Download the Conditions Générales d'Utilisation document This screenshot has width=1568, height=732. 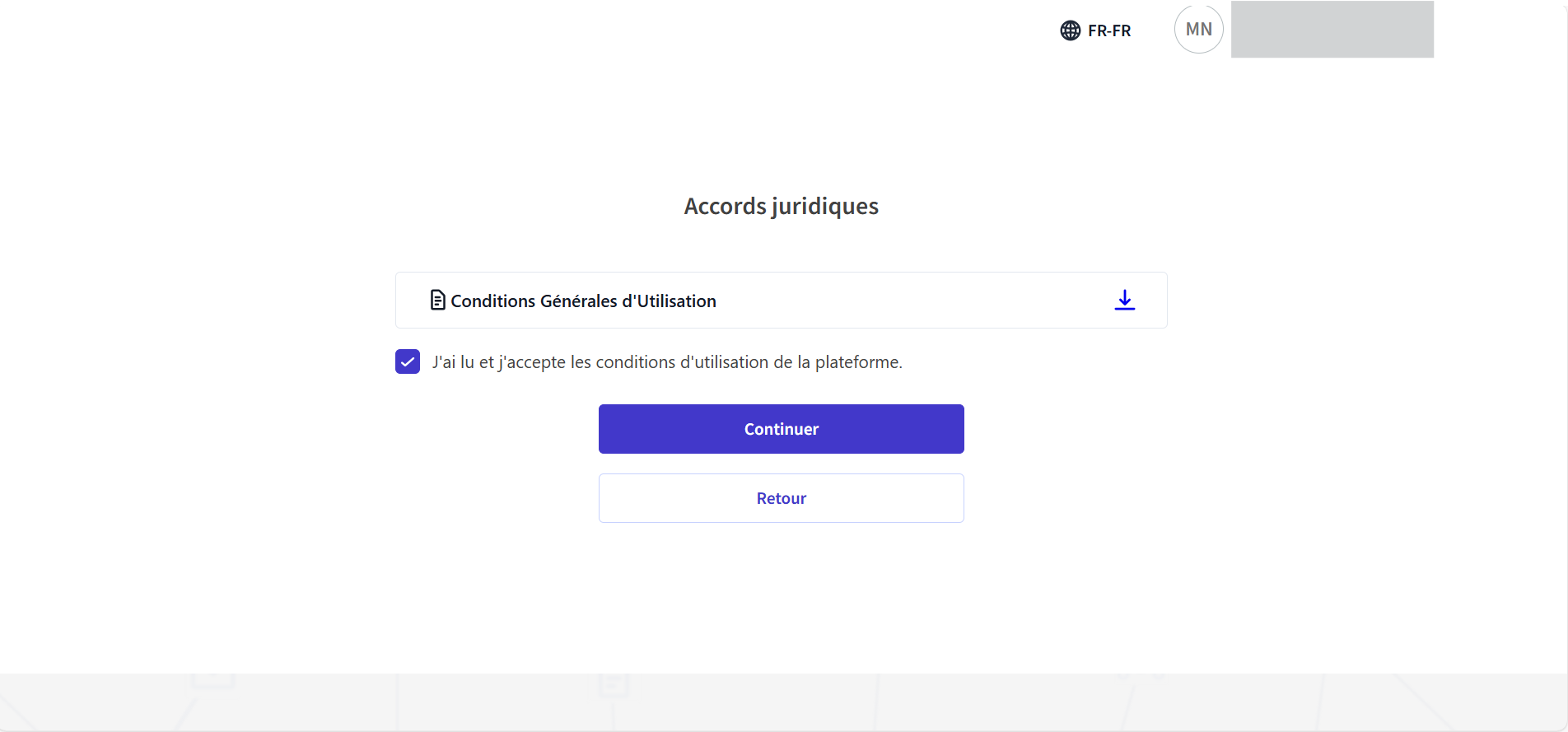pyautogui.click(x=1124, y=300)
